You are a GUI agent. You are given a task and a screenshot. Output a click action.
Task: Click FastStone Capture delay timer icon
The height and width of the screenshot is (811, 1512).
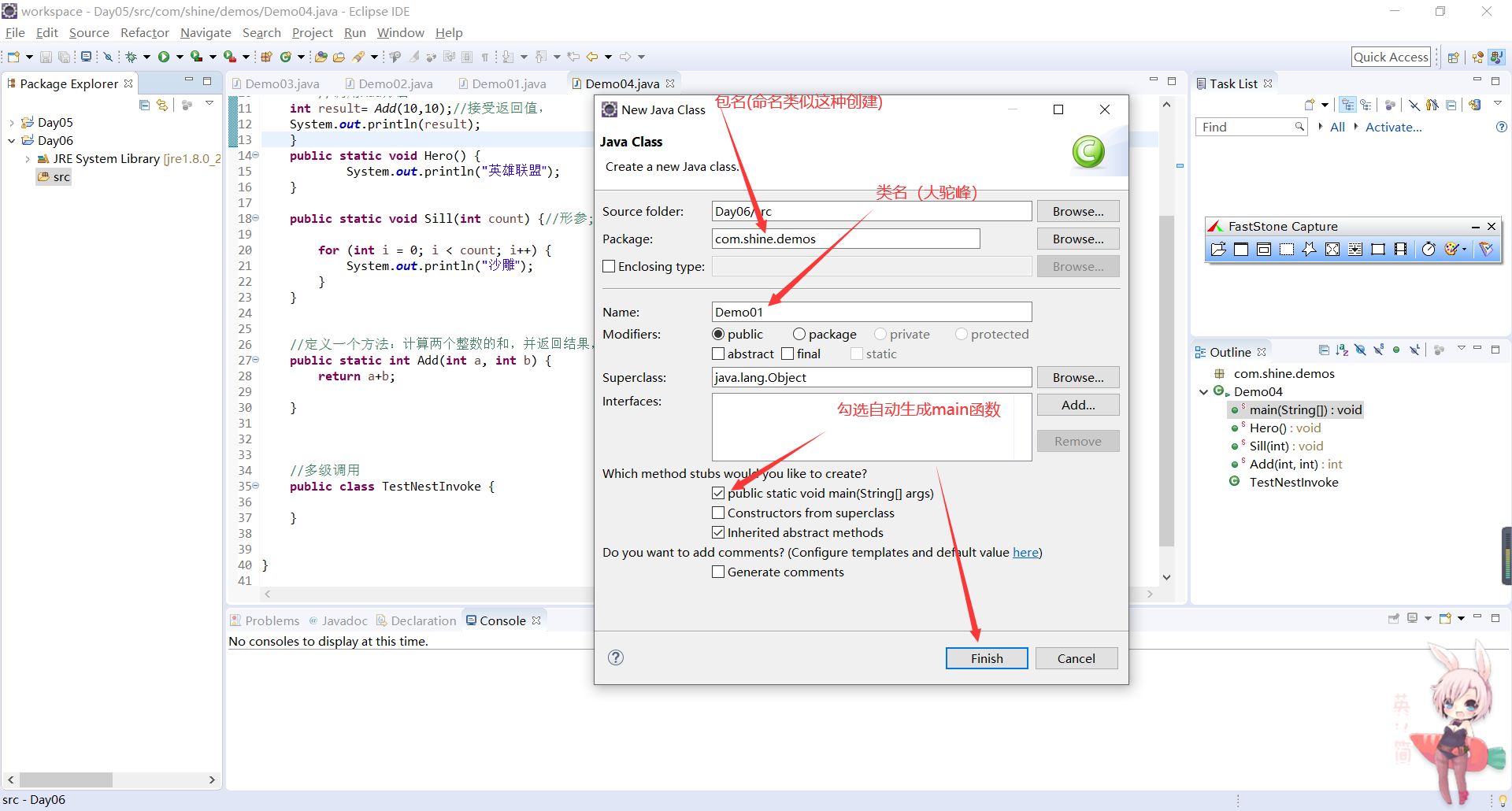[1429, 250]
